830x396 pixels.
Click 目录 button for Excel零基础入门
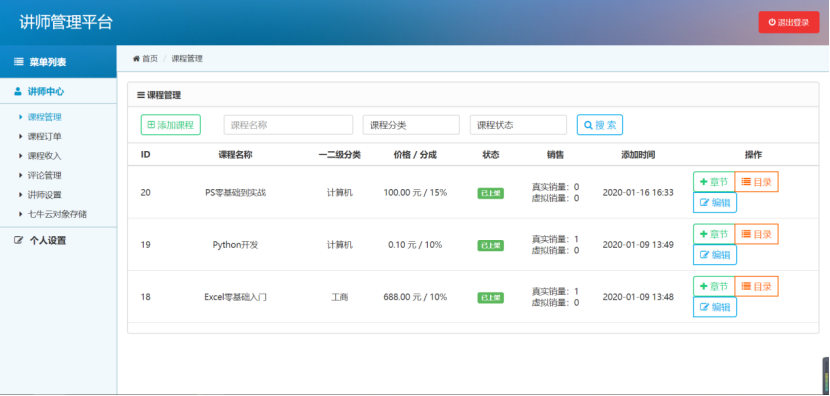756,286
